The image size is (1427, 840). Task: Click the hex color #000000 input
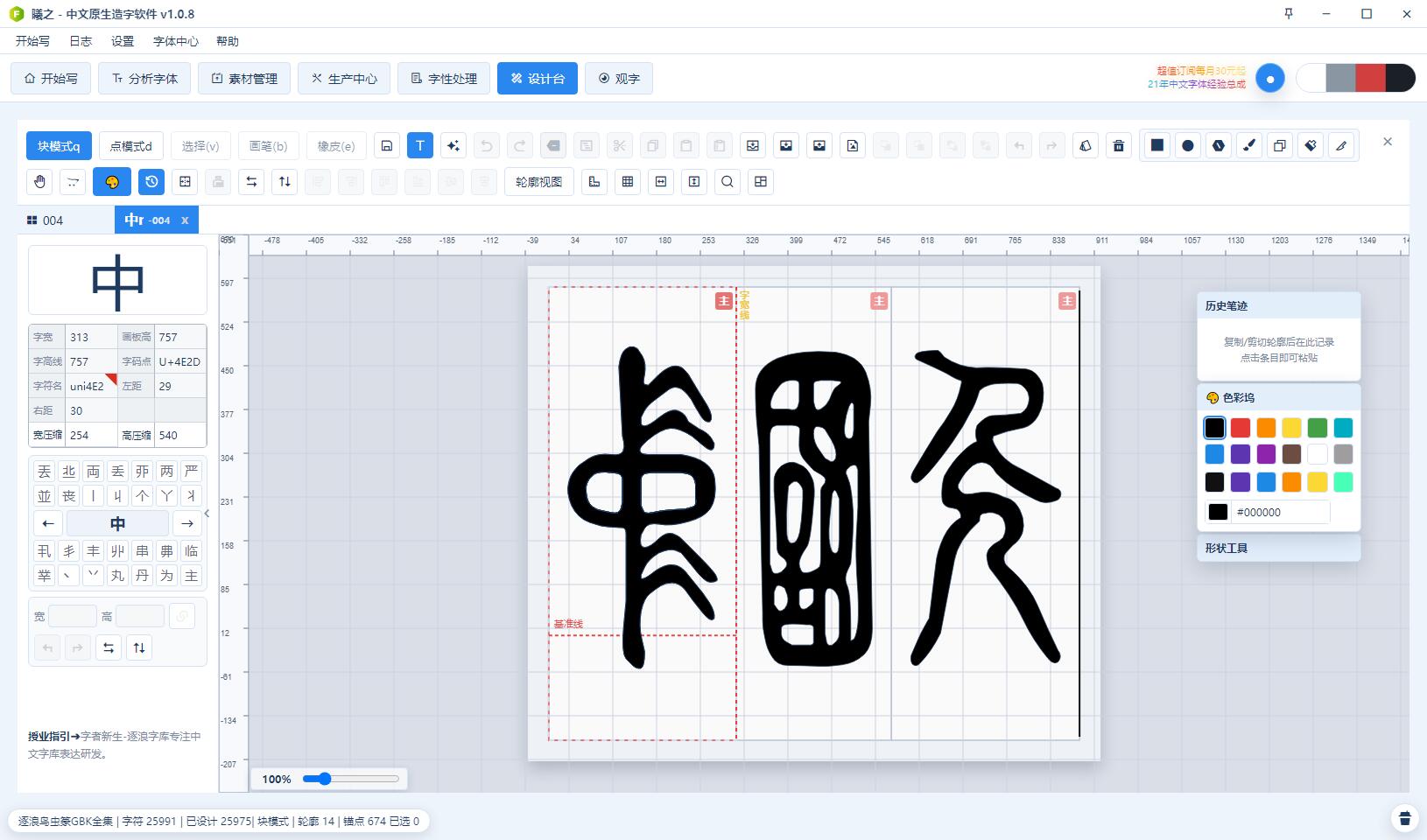coord(1281,513)
